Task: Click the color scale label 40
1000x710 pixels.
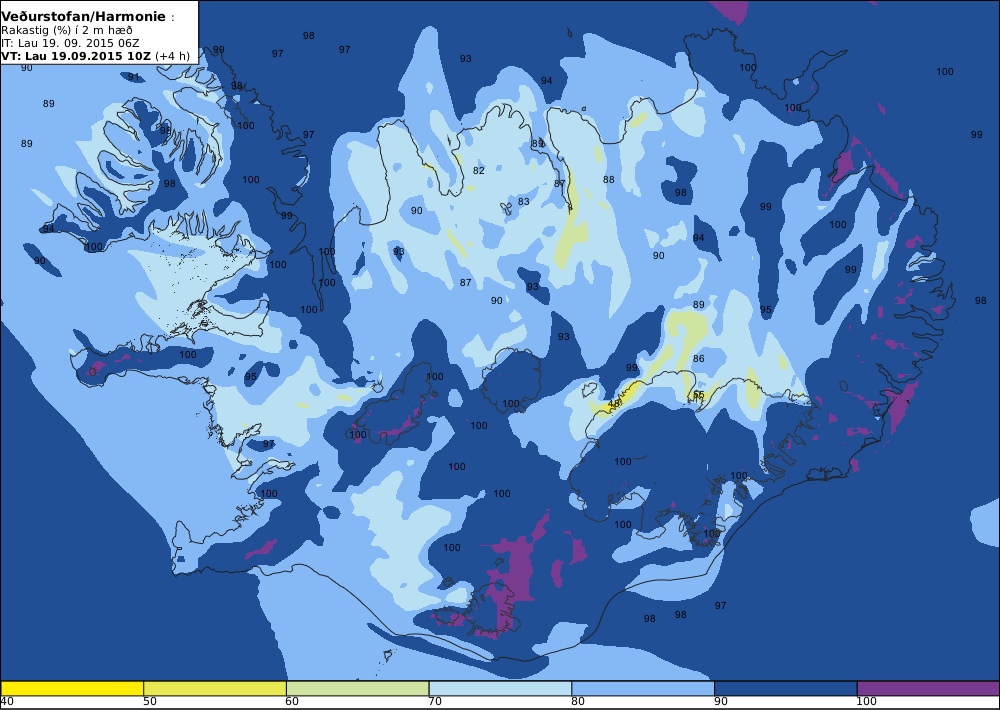Action: [x=8, y=702]
